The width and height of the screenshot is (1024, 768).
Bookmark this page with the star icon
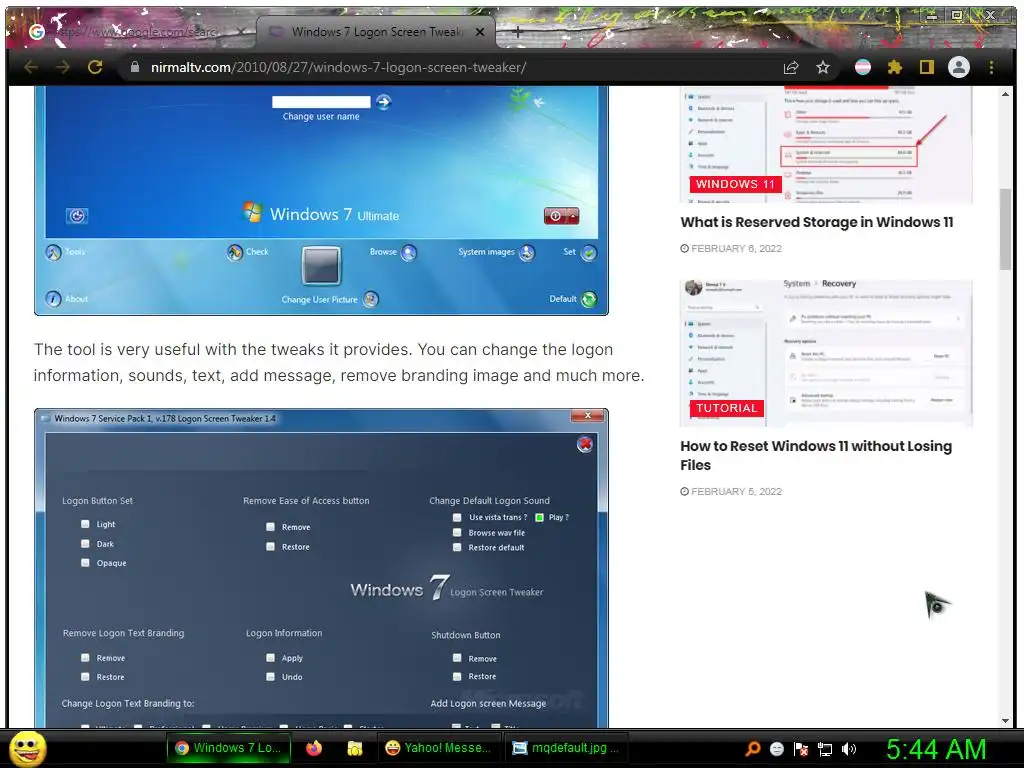point(823,67)
